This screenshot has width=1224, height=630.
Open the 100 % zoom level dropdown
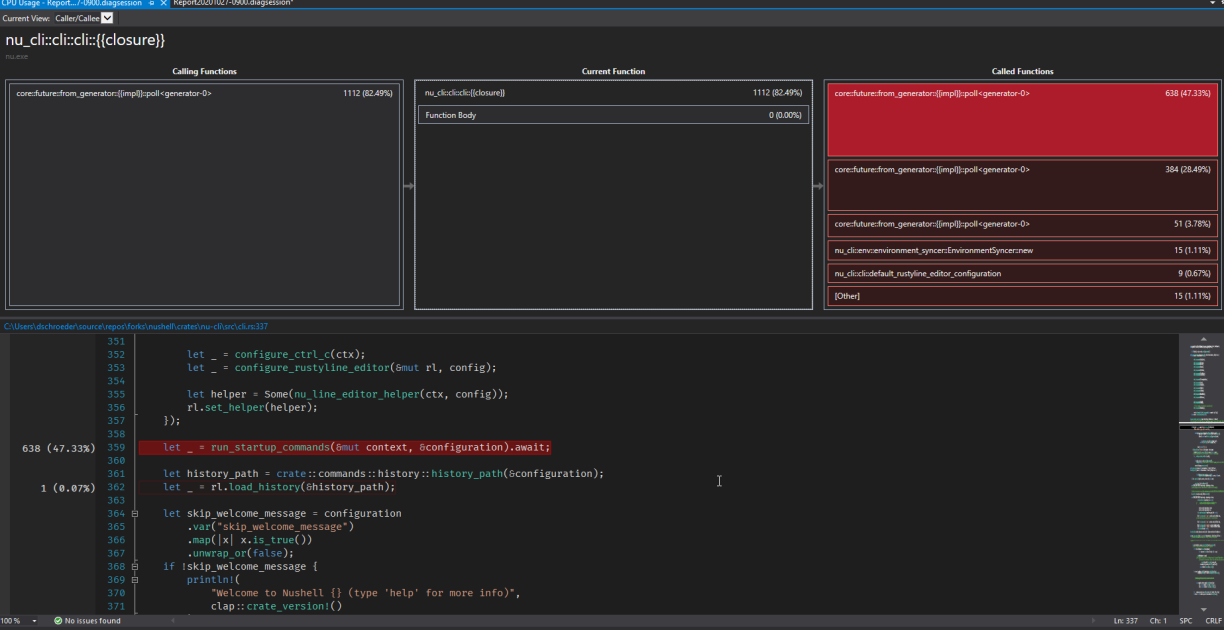[x=34, y=621]
